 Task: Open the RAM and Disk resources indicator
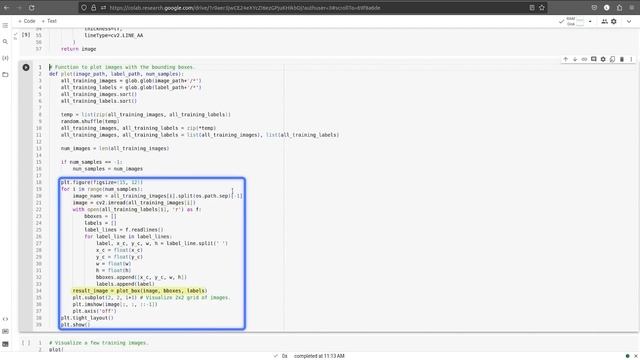click(x=576, y=21)
